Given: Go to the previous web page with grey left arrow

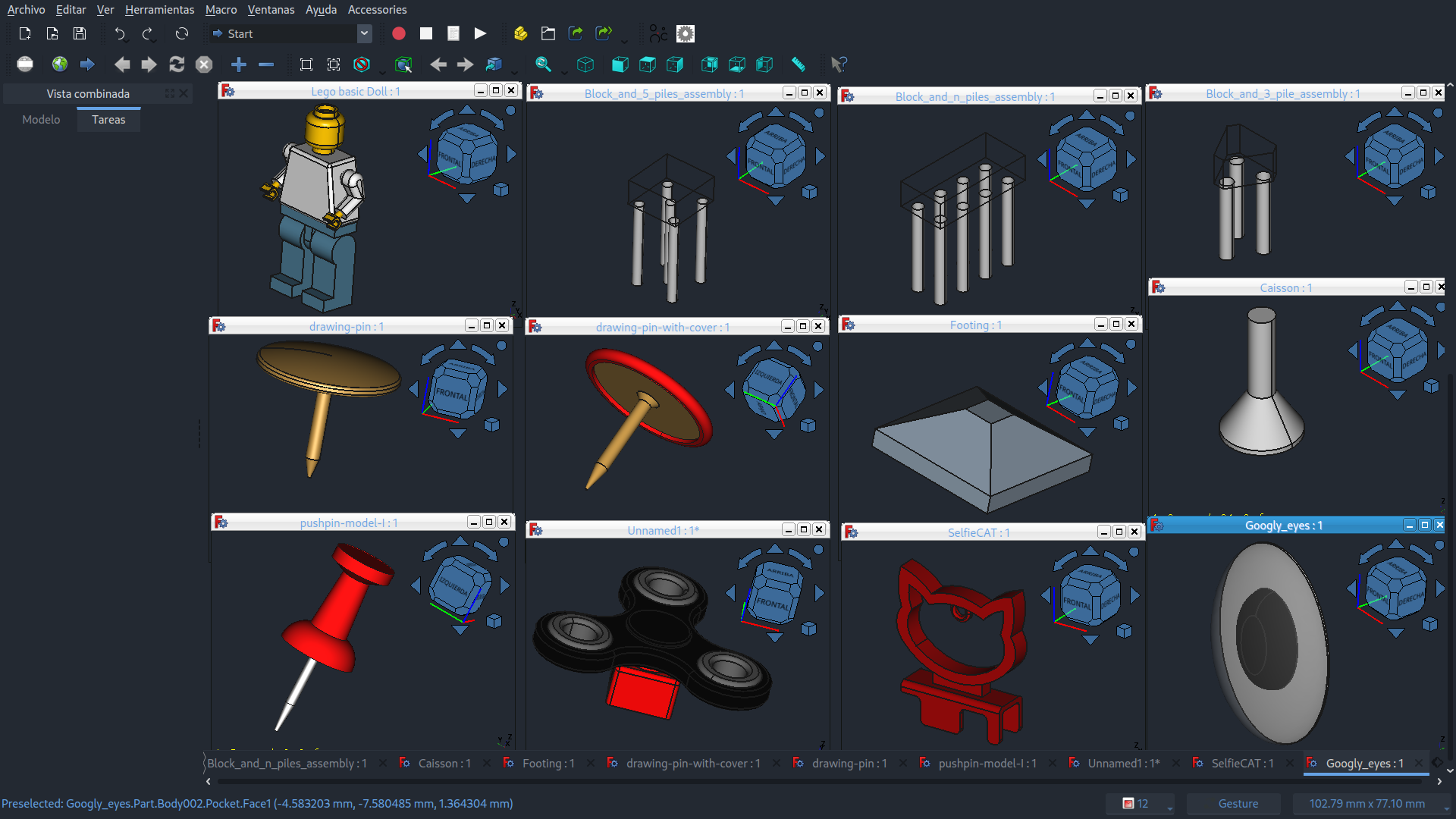Looking at the screenshot, I should 121,64.
